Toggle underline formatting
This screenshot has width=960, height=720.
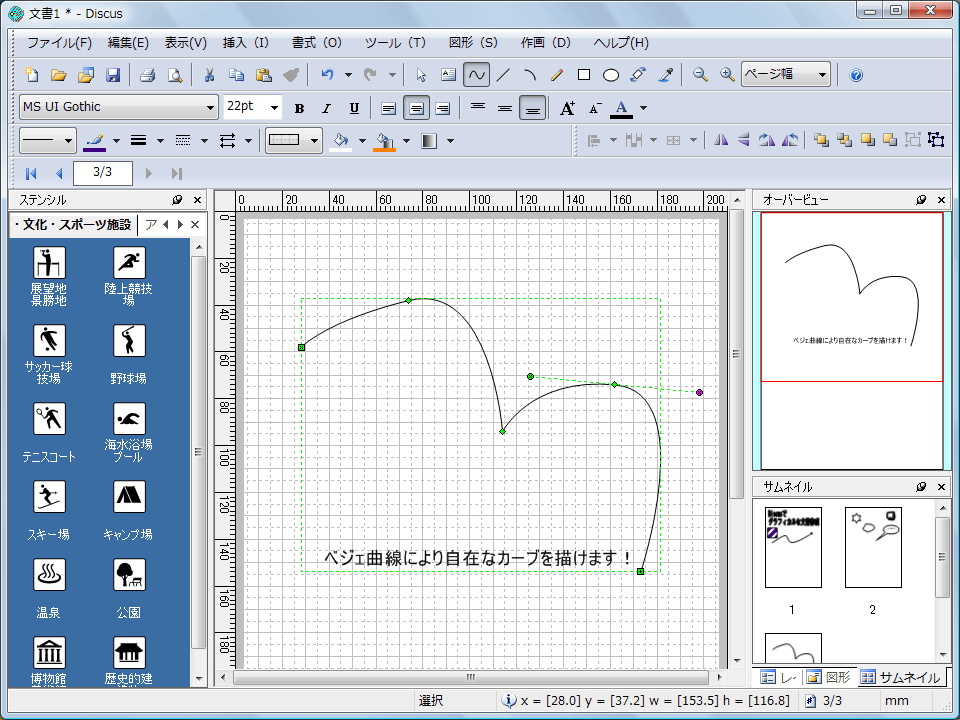click(354, 108)
